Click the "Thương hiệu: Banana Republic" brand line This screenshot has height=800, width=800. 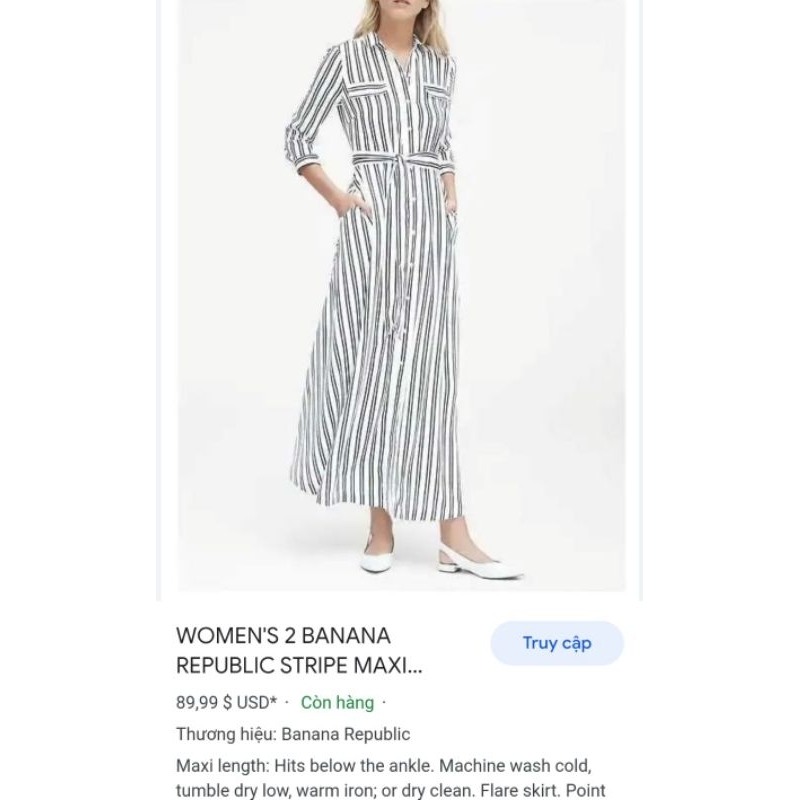293,734
